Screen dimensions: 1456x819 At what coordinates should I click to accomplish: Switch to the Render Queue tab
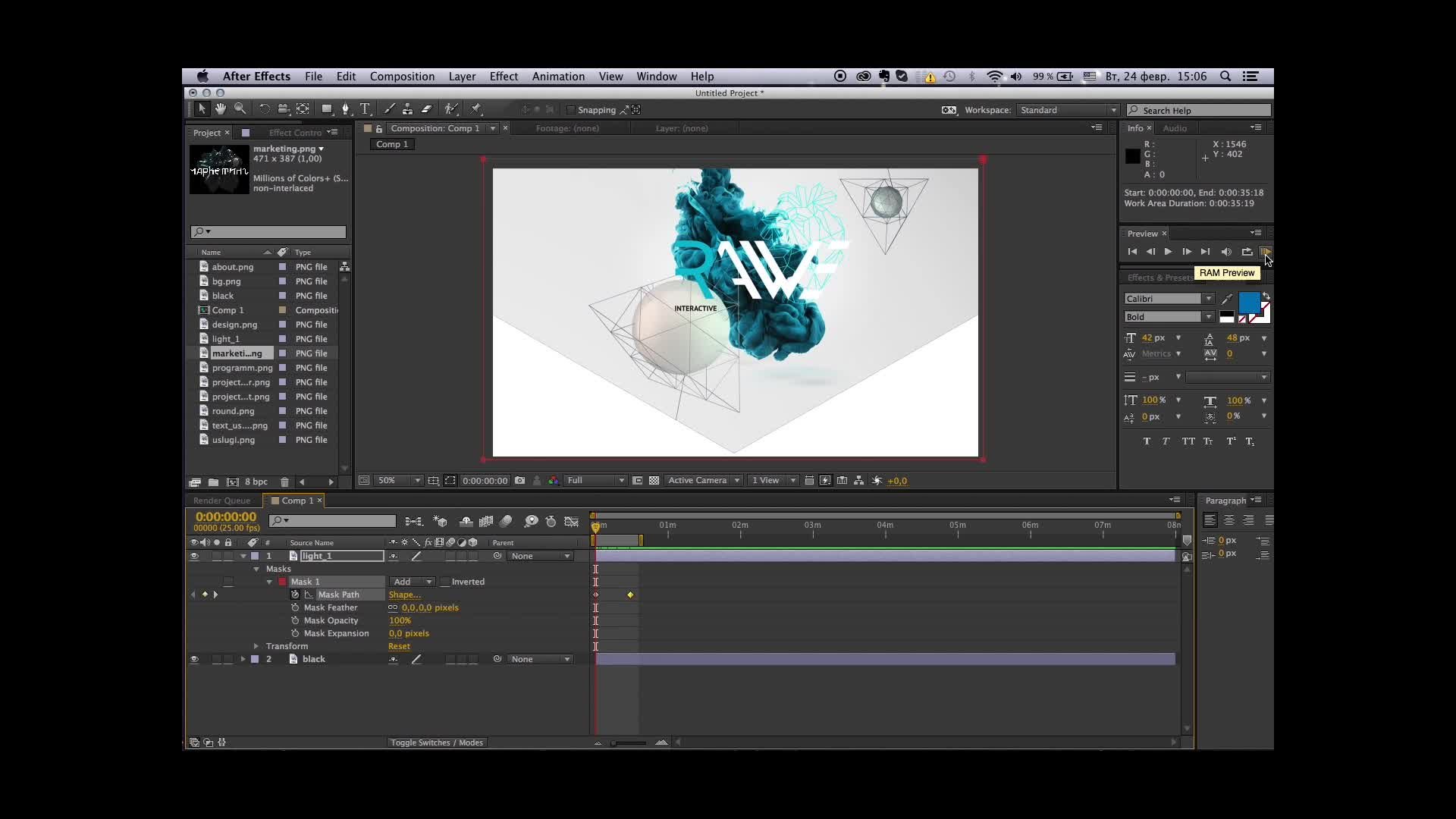[x=221, y=500]
